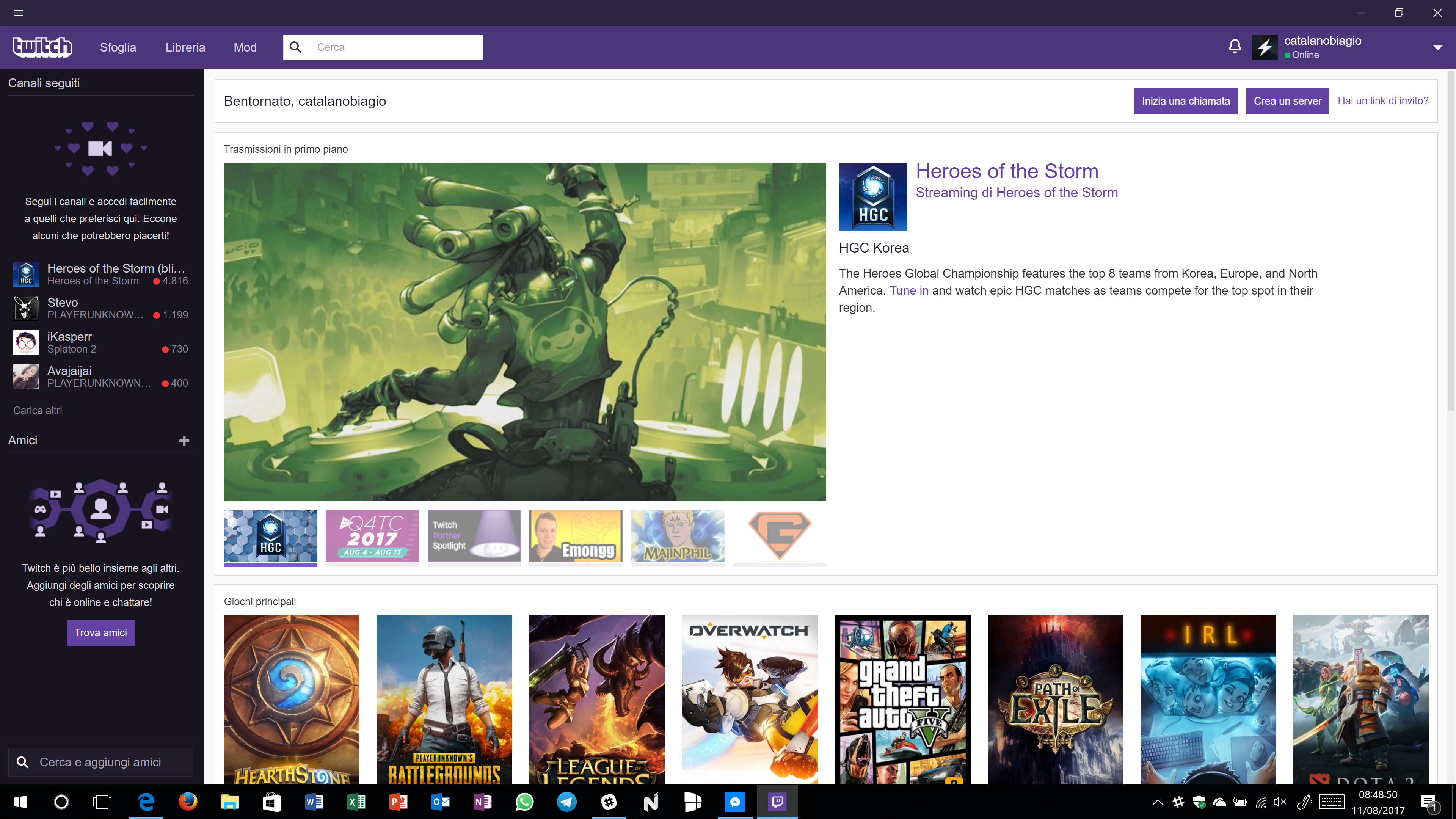Image resolution: width=1456 pixels, height=819 pixels.
Task: Click Inizia una chiamata button
Action: (x=1186, y=100)
